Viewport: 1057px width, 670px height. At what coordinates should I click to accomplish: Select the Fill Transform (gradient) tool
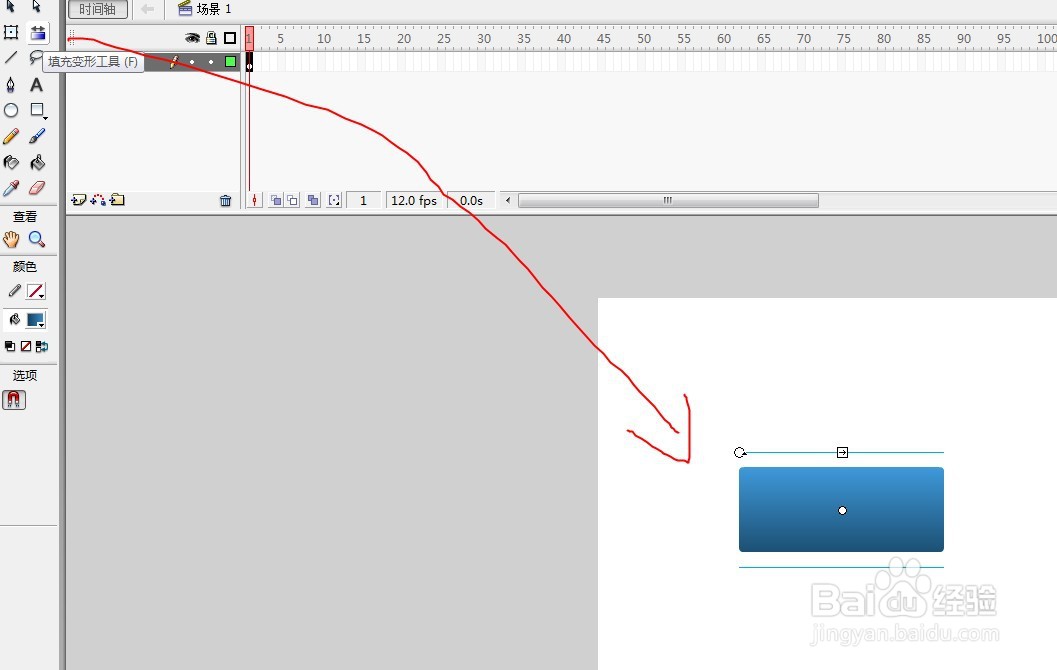pos(37,32)
